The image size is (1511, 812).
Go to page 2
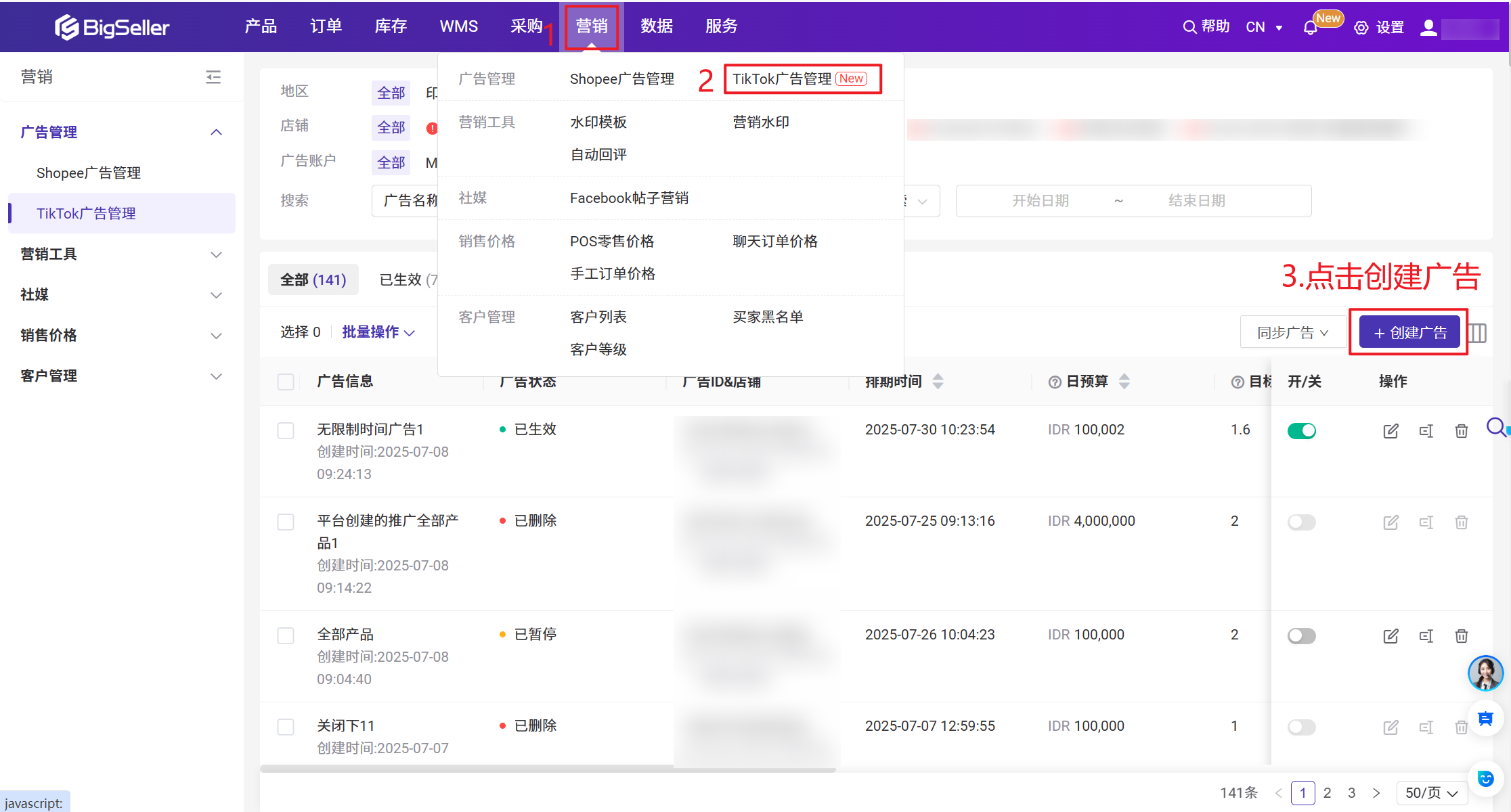[x=1328, y=793]
